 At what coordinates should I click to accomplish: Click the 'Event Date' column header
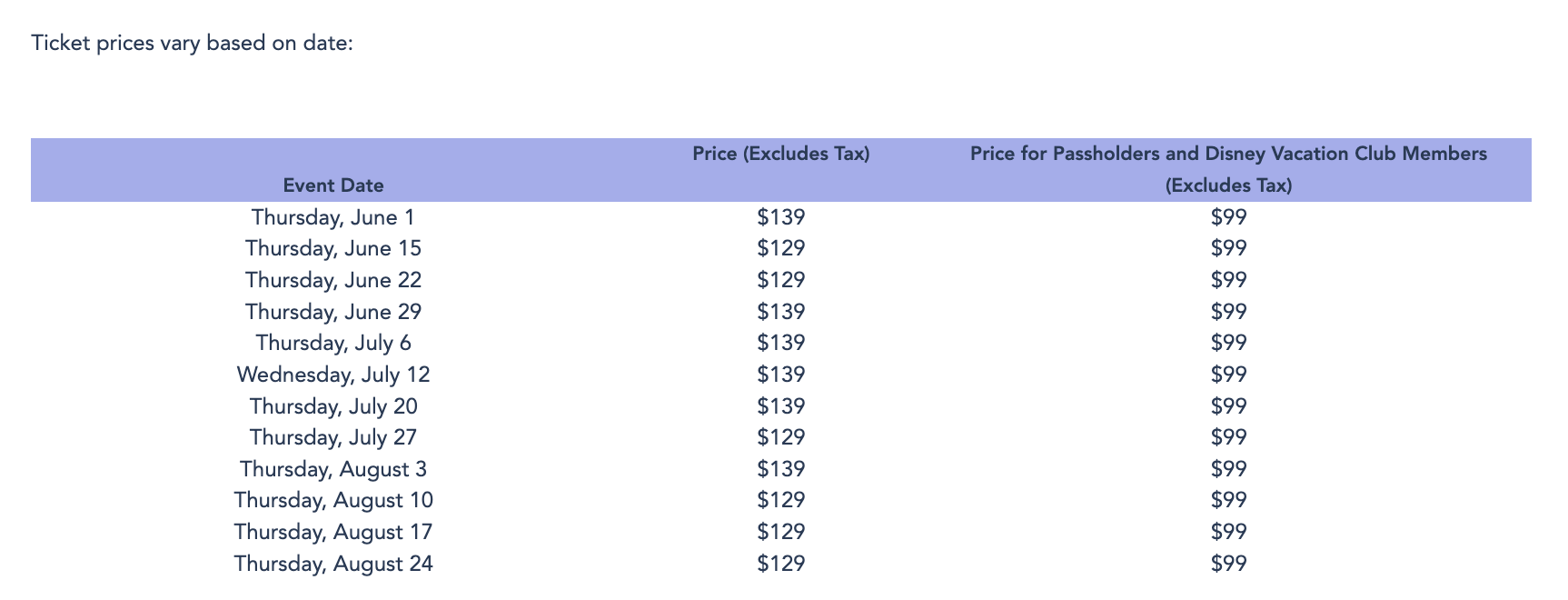point(332,185)
